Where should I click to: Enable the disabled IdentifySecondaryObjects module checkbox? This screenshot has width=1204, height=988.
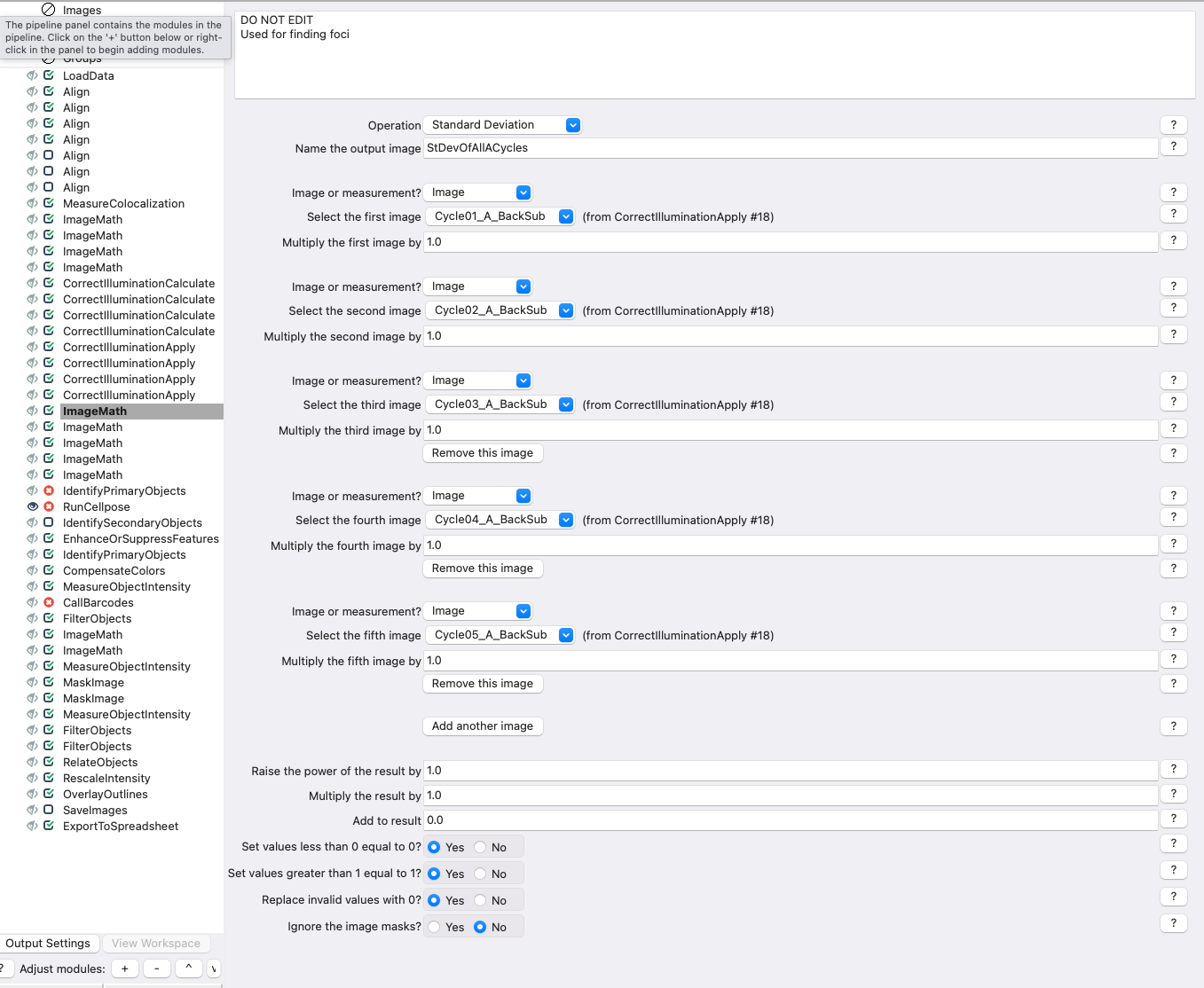click(48, 522)
